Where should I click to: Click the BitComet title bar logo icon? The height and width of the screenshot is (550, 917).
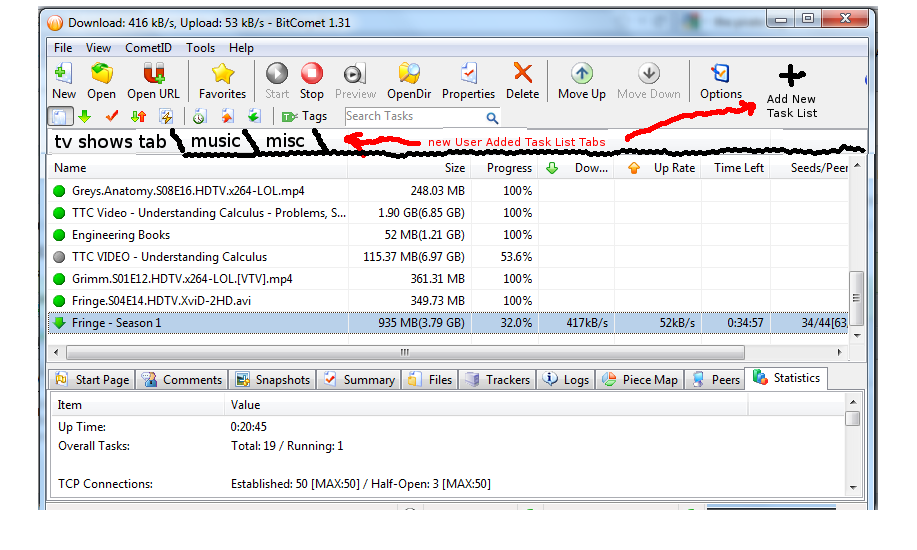tap(55, 23)
